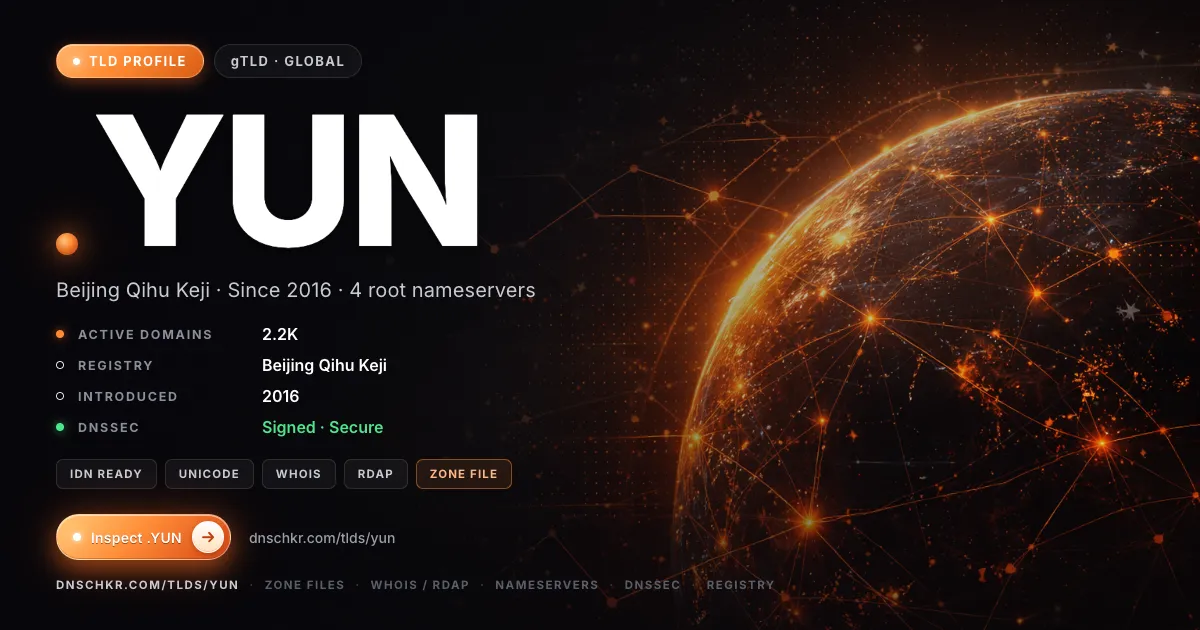Click the gTLD · GLOBAL pill

click(x=288, y=61)
